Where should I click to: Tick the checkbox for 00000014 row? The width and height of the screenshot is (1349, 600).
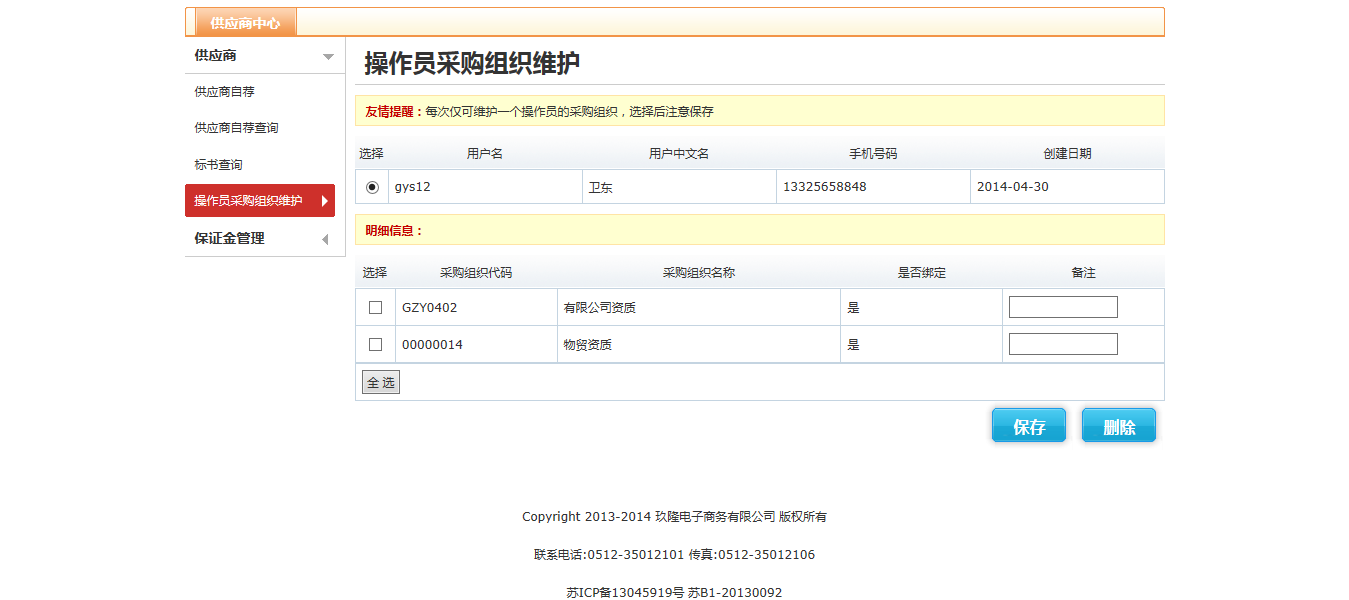click(x=376, y=345)
